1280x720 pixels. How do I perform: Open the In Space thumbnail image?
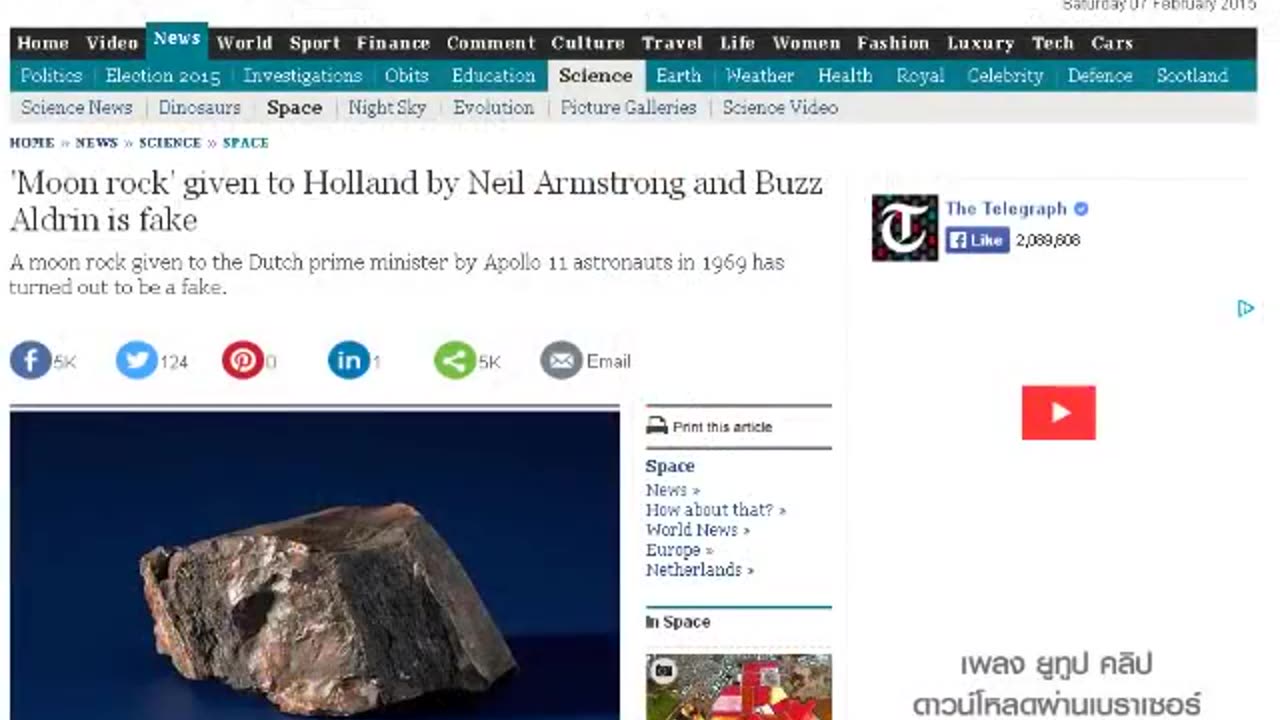[x=738, y=687]
